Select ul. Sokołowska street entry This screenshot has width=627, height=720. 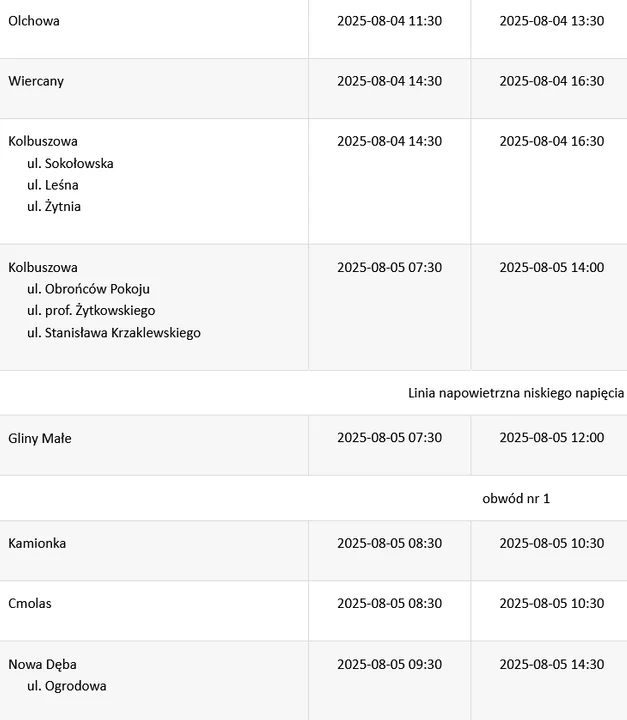70,163
